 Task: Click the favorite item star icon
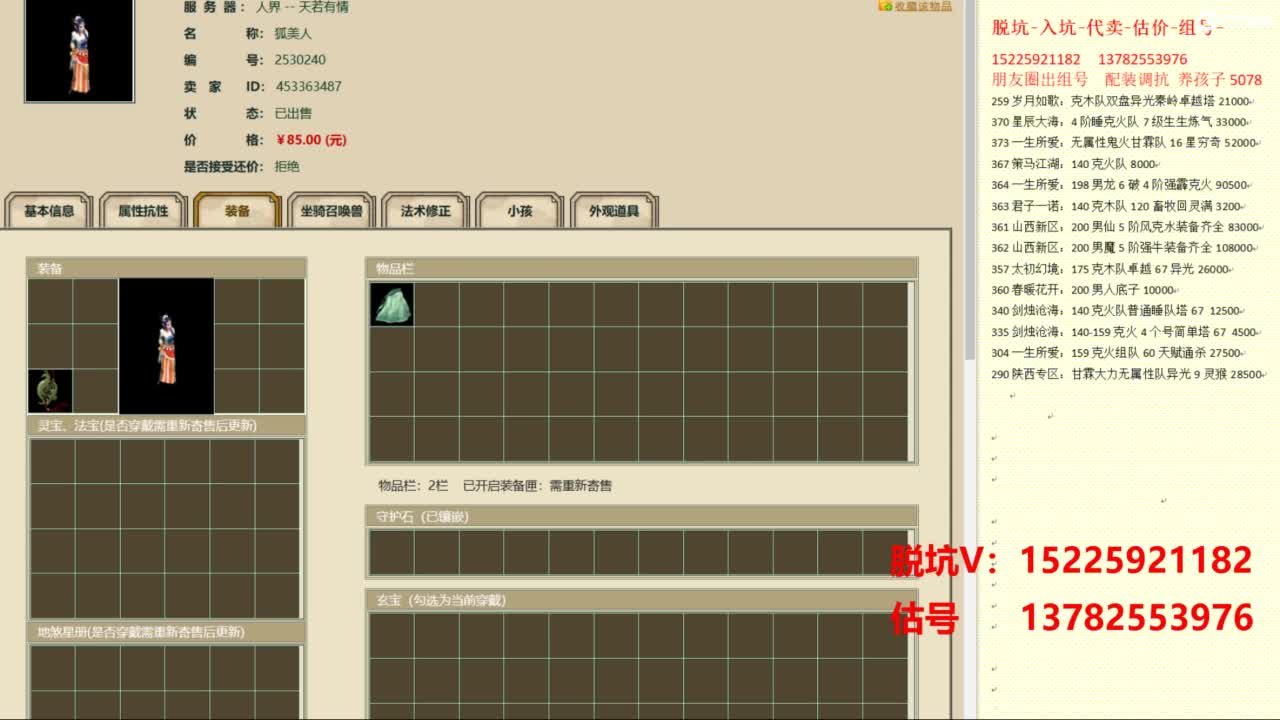885,6
